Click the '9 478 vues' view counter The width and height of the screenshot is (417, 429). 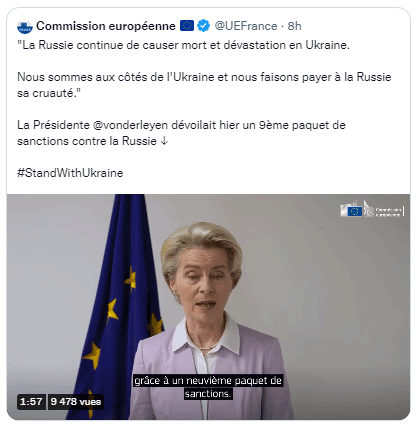click(76, 402)
